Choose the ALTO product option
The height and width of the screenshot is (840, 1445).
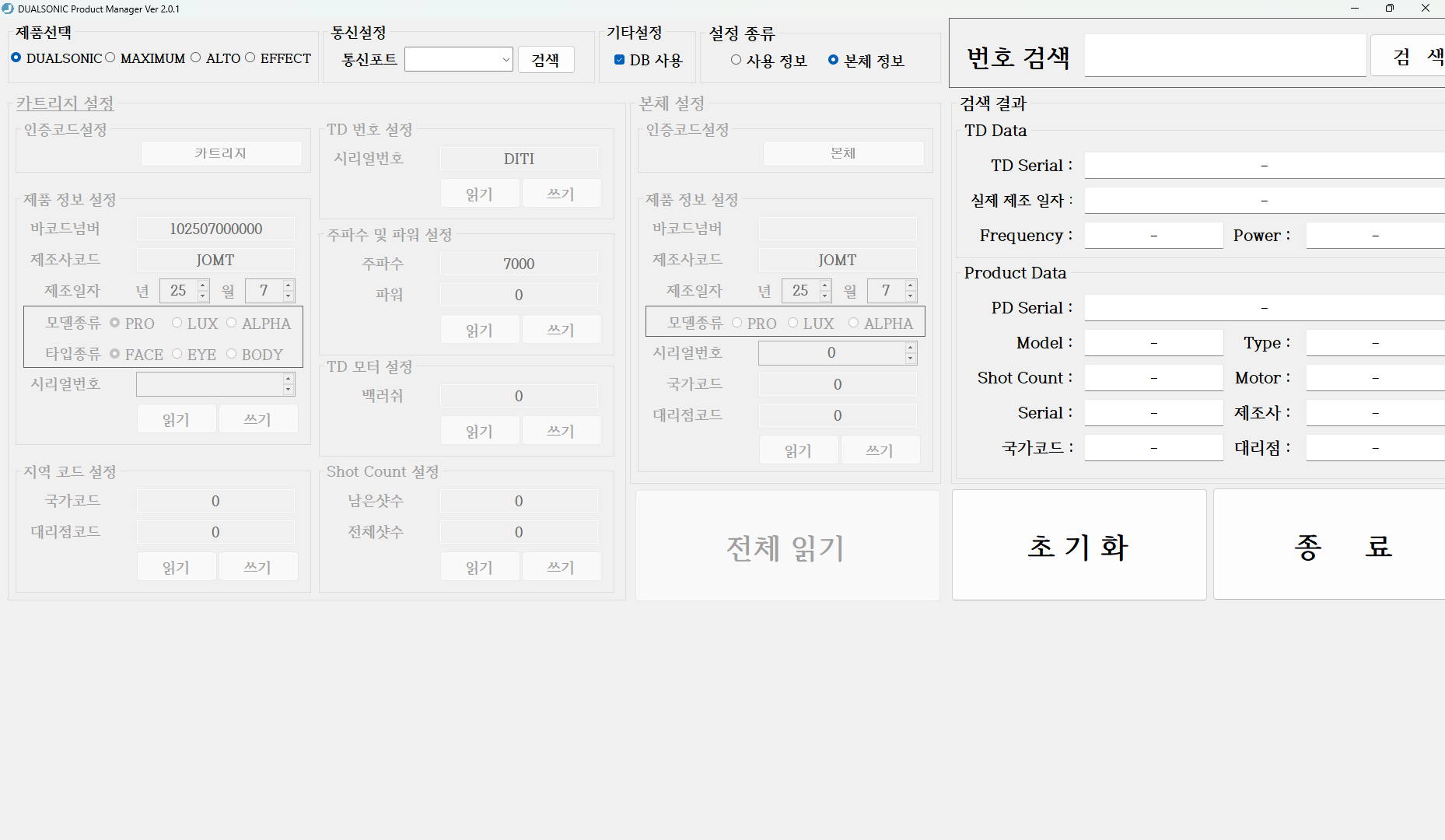coord(196,58)
